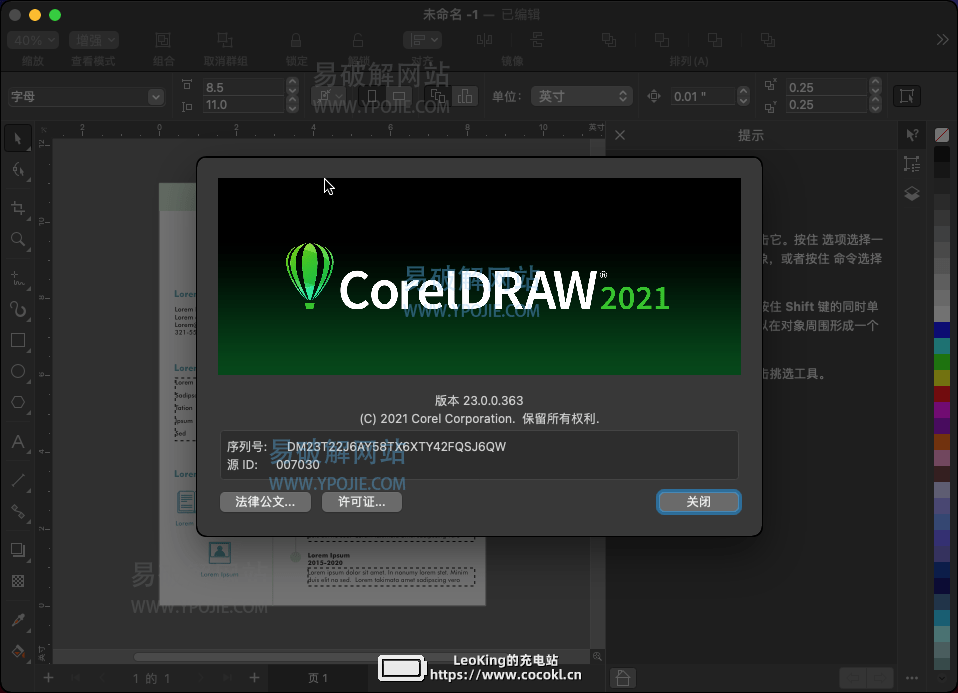Screen dimensions: 958x693
Task: Choose the Connector tool
Action: click(x=18, y=512)
